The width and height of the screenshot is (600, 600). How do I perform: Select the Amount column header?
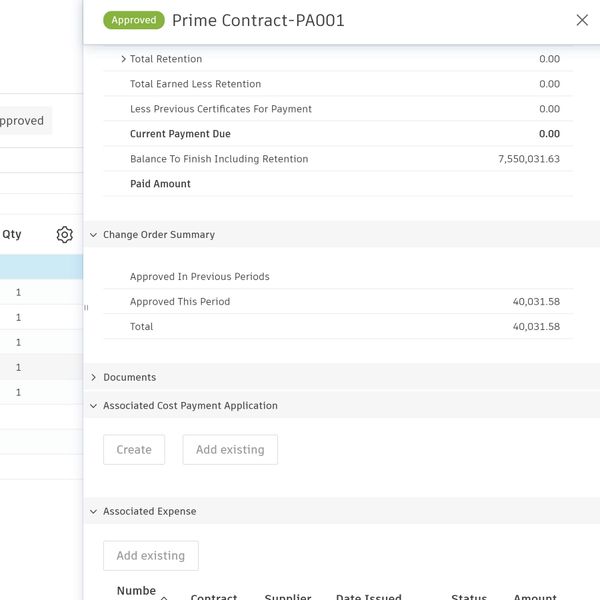pyautogui.click(x=535, y=596)
